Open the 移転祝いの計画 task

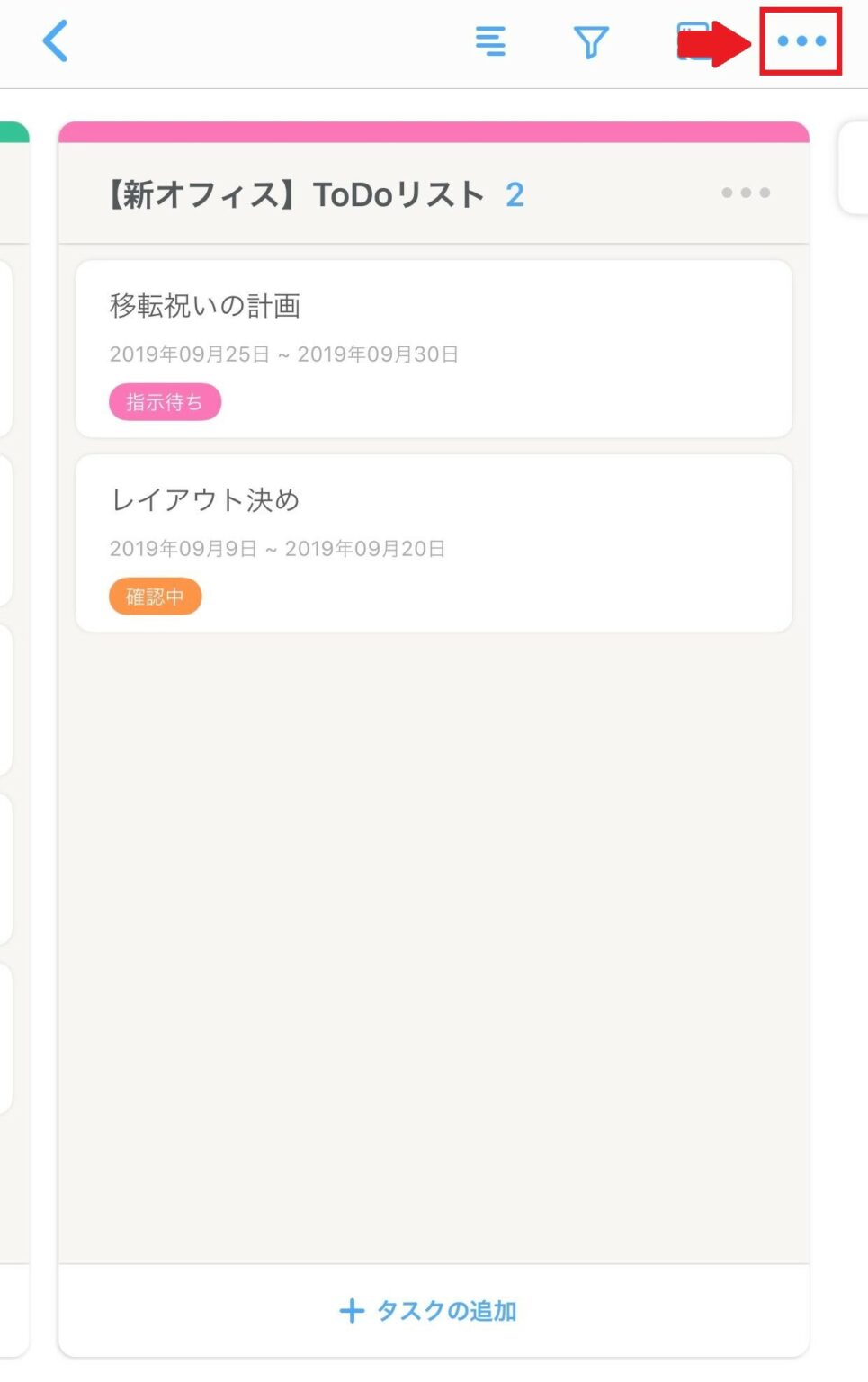click(x=205, y=306)
